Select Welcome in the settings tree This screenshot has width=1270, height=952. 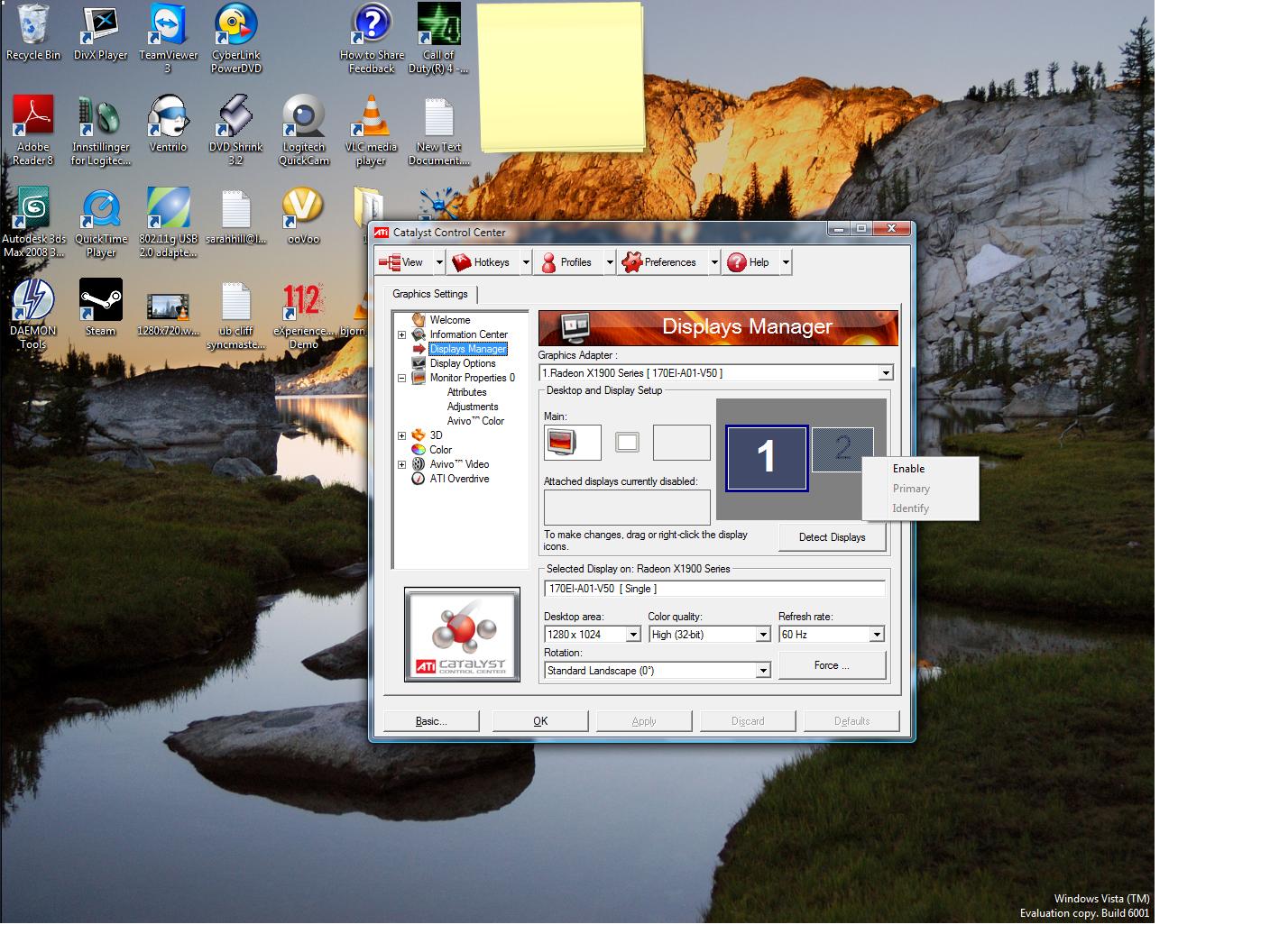(450, 320)
